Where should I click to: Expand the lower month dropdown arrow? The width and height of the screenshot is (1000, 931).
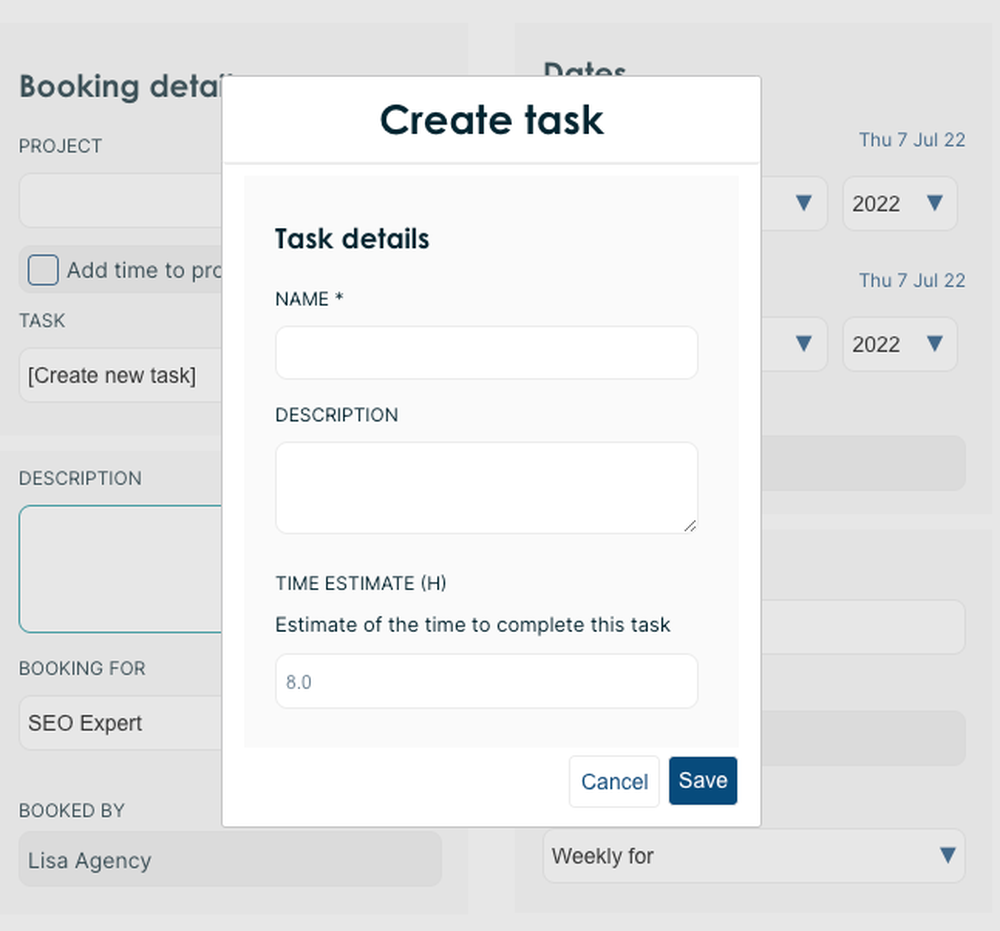click(805, 344)
